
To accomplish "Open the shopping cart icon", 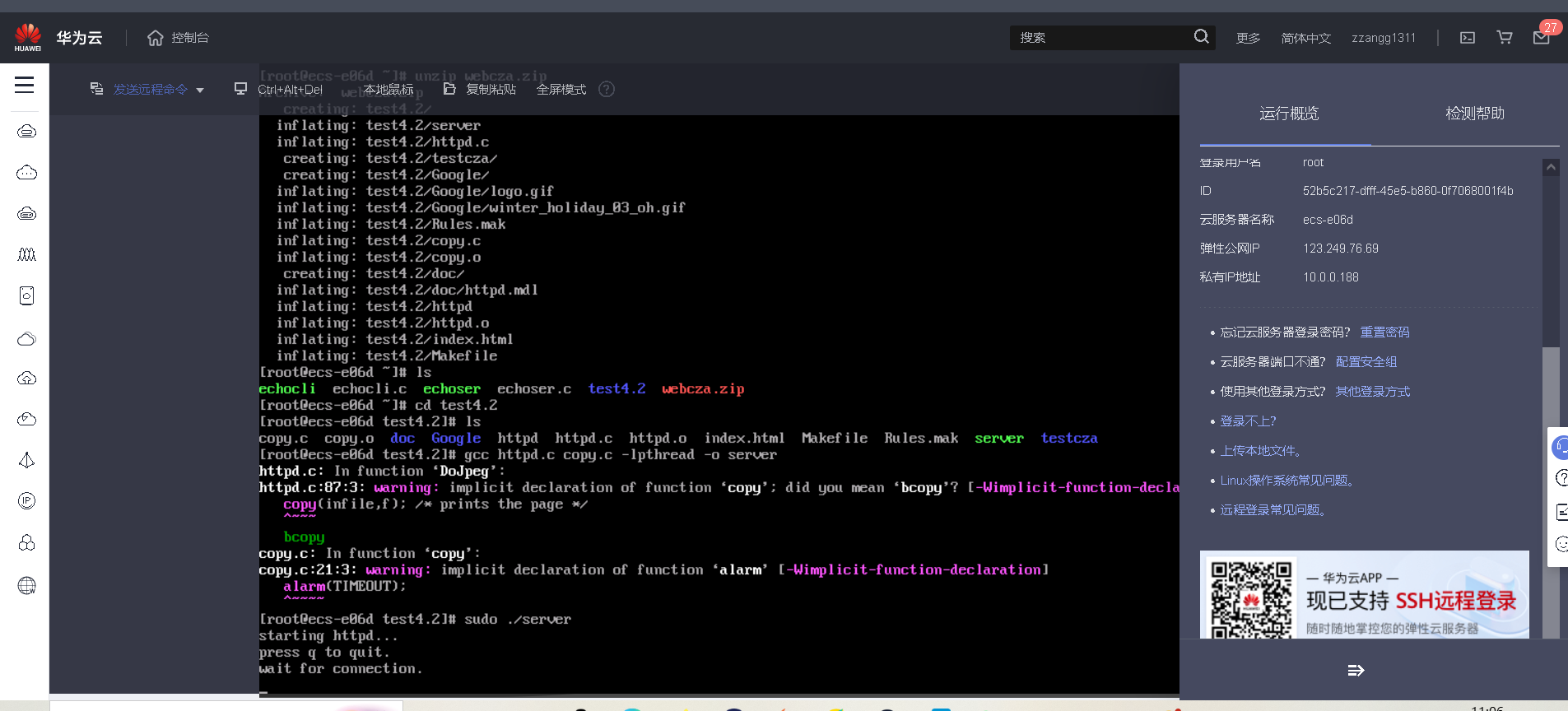I will pos(1505,38).
